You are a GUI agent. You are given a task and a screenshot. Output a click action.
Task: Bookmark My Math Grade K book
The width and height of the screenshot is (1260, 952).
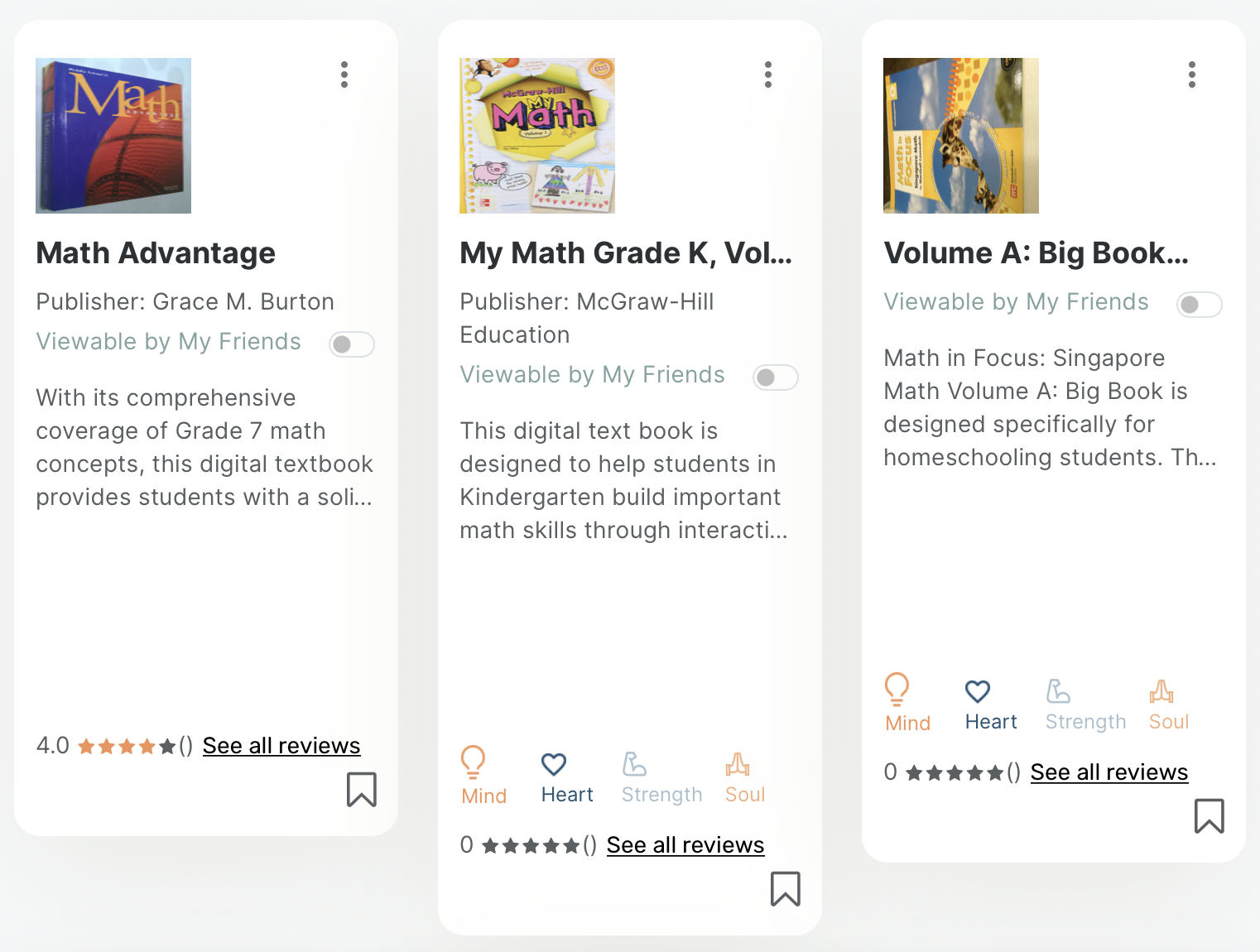tap(786, 888)
